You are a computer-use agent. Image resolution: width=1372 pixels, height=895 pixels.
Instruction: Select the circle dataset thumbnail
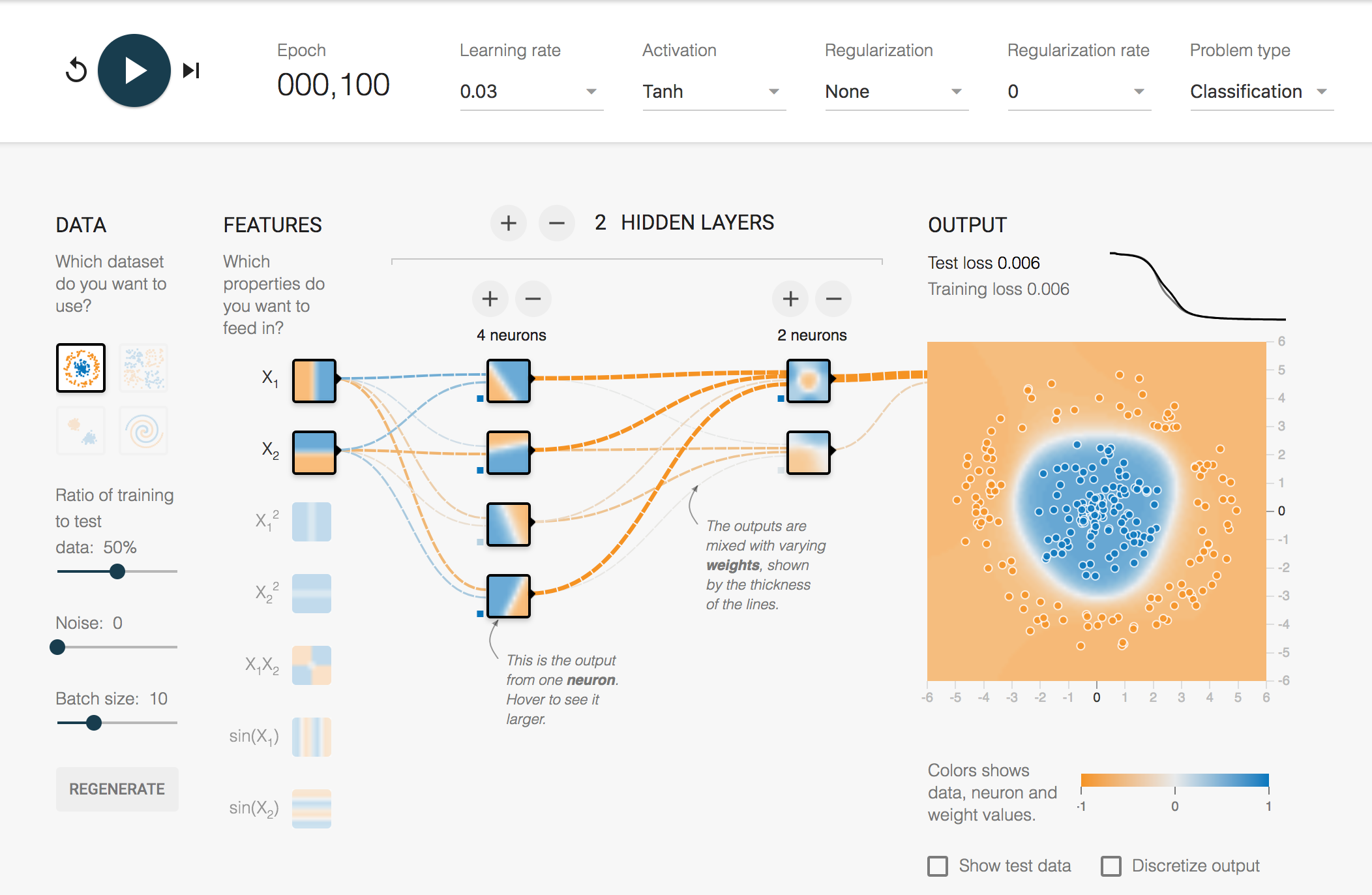point(80,369)
